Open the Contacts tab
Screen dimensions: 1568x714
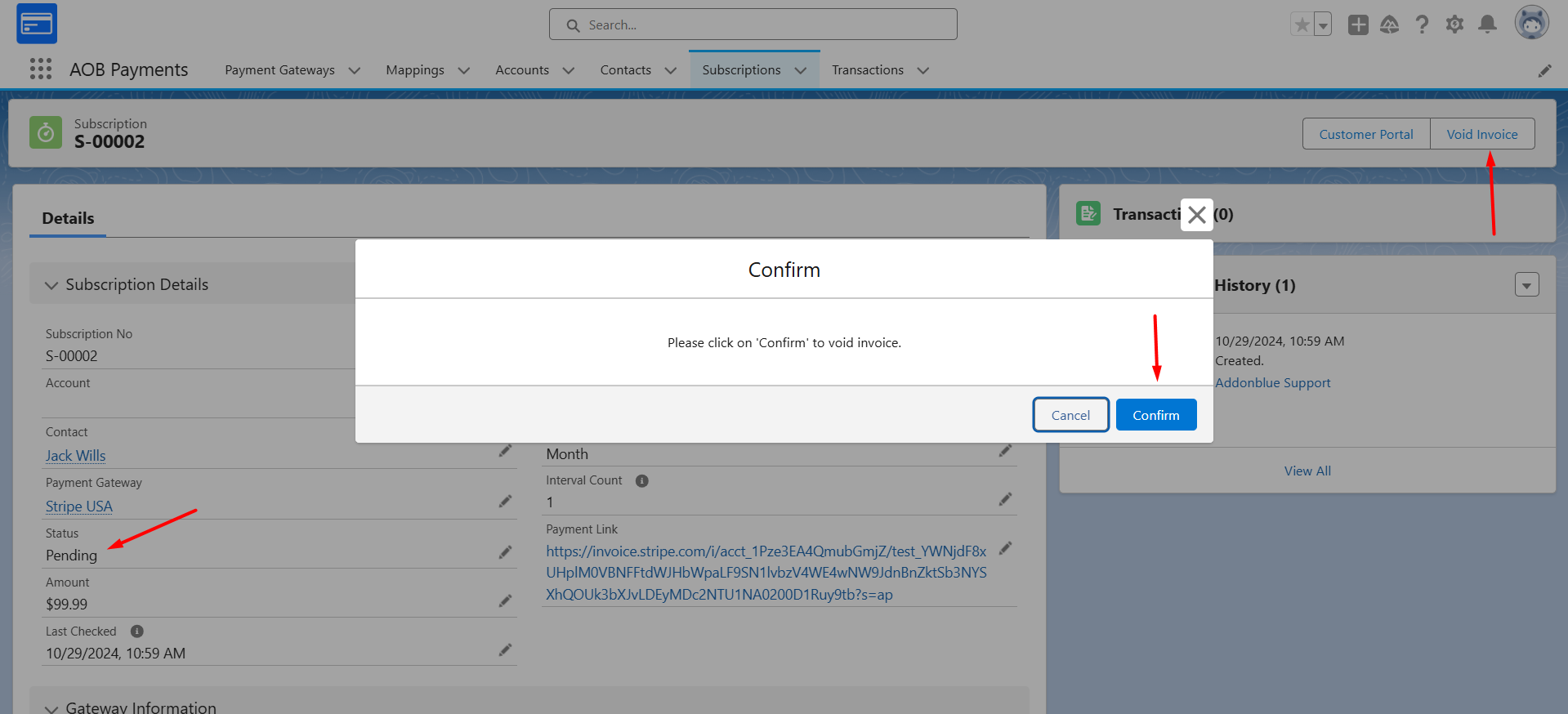626,70
